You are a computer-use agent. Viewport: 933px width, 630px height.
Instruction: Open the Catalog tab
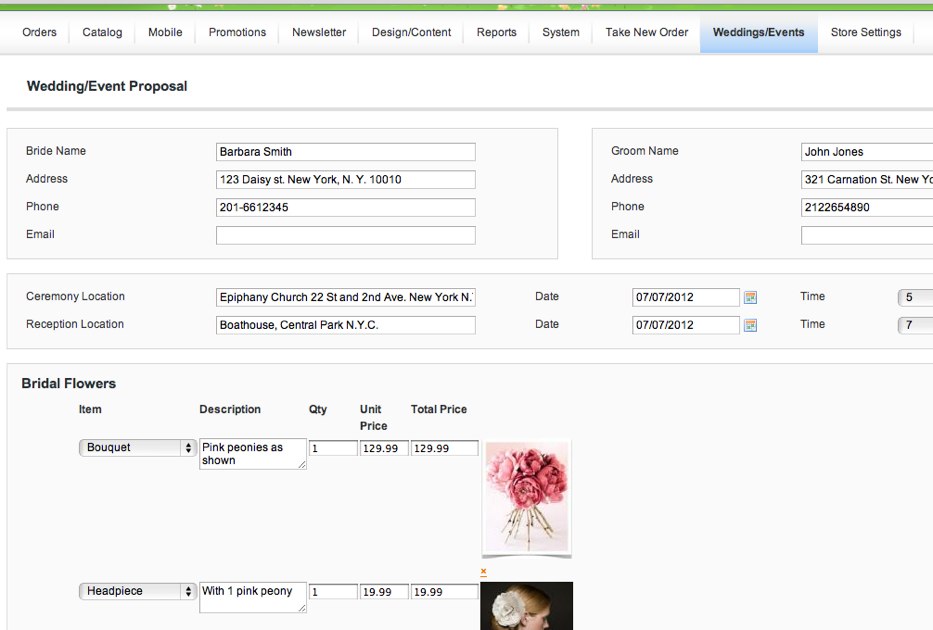coord(102,32)
